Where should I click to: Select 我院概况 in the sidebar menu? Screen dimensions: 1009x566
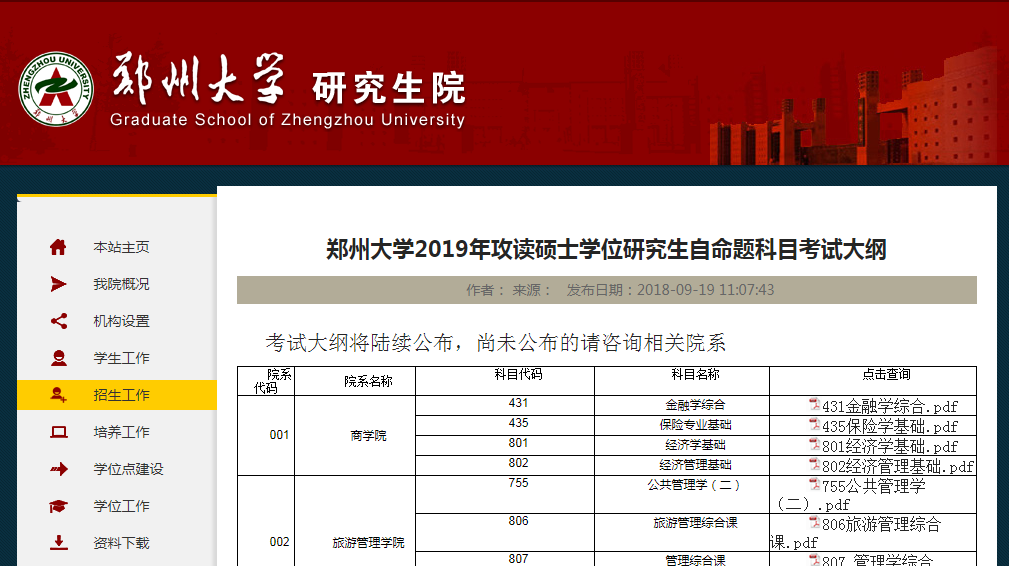pos(121,284)
